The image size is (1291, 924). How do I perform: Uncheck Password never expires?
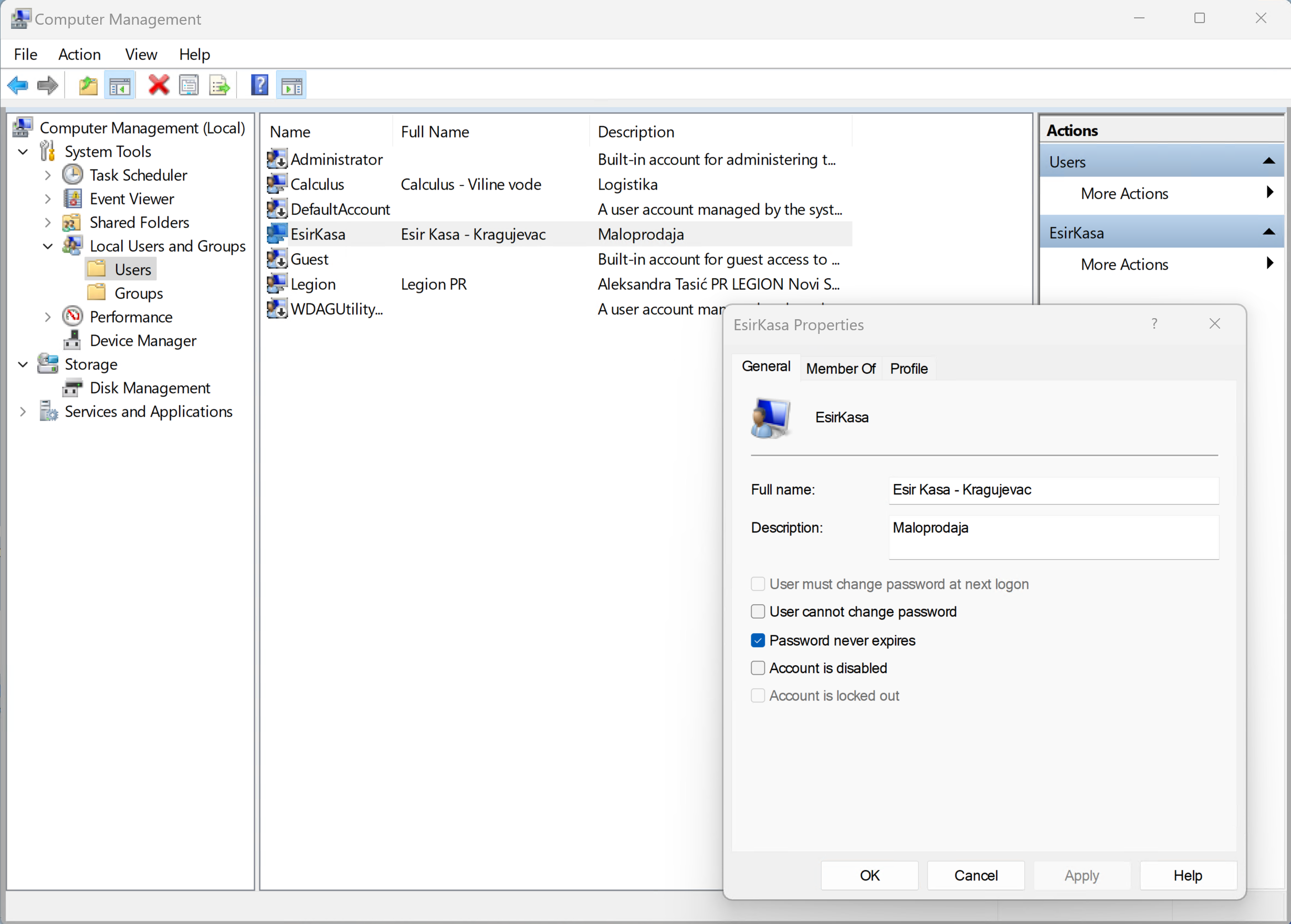(758, 640)
